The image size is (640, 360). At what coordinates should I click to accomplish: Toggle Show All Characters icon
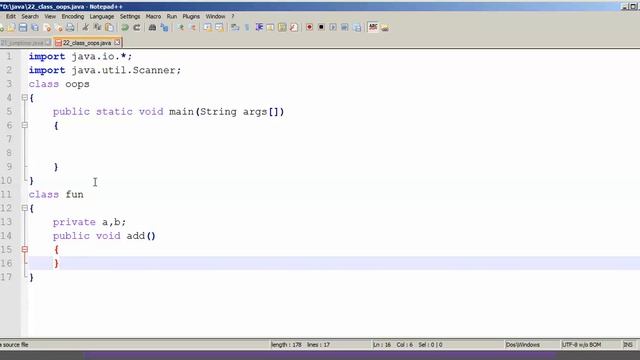point(247,27)
